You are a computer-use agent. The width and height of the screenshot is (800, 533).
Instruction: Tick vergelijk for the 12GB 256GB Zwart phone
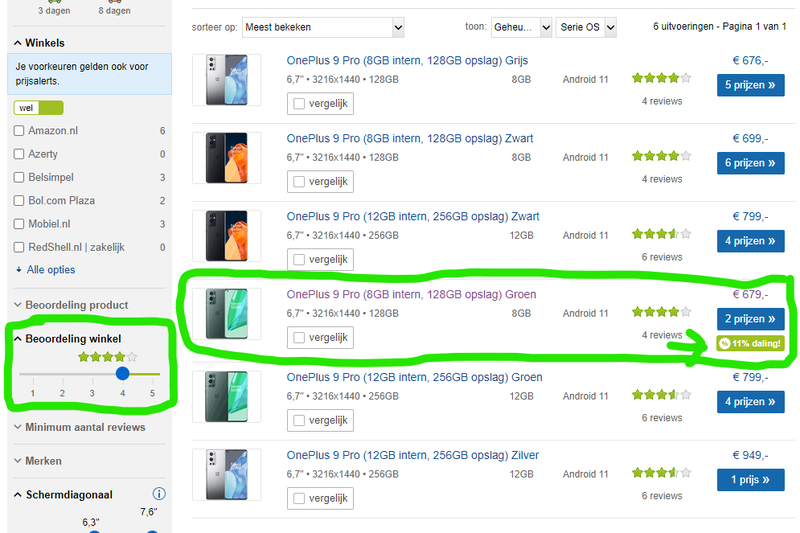(x=299, y=260)
